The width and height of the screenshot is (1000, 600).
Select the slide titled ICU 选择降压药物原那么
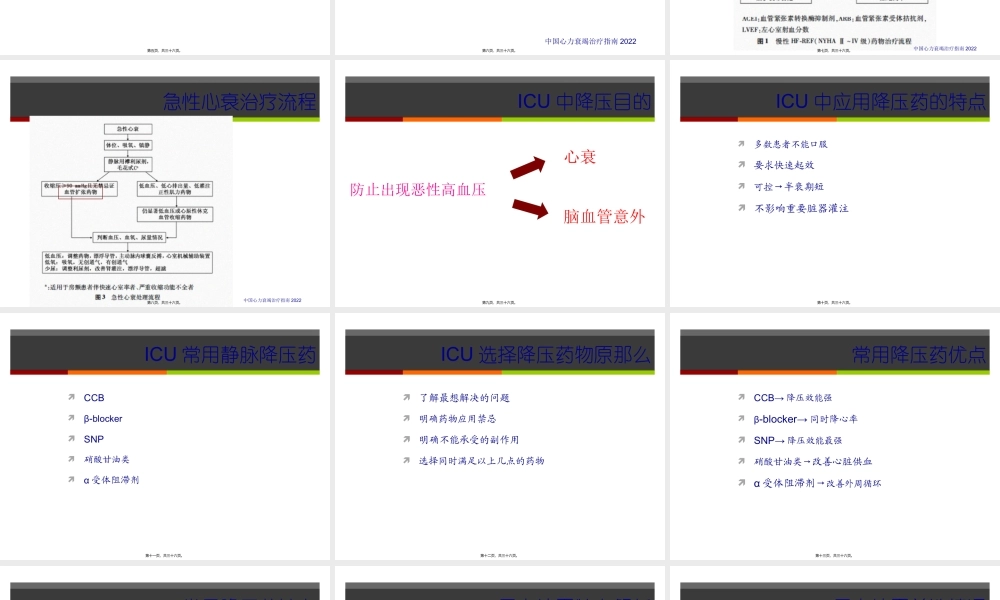tap(500, 440)
